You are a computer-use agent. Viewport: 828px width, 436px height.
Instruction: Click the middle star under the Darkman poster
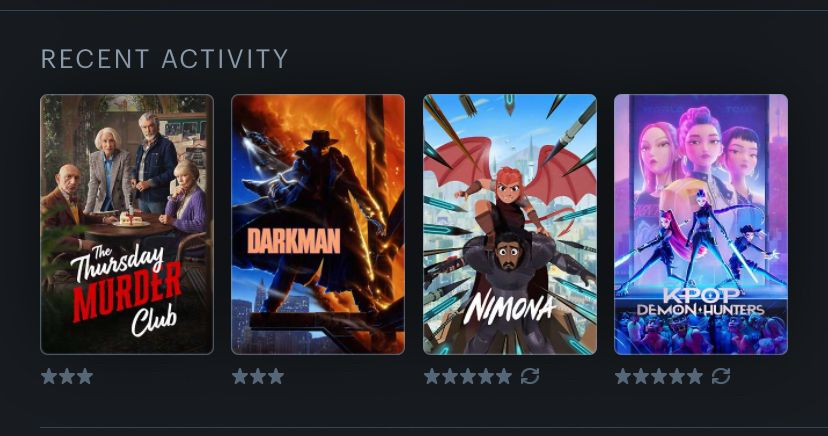click(x=258, y=376)
